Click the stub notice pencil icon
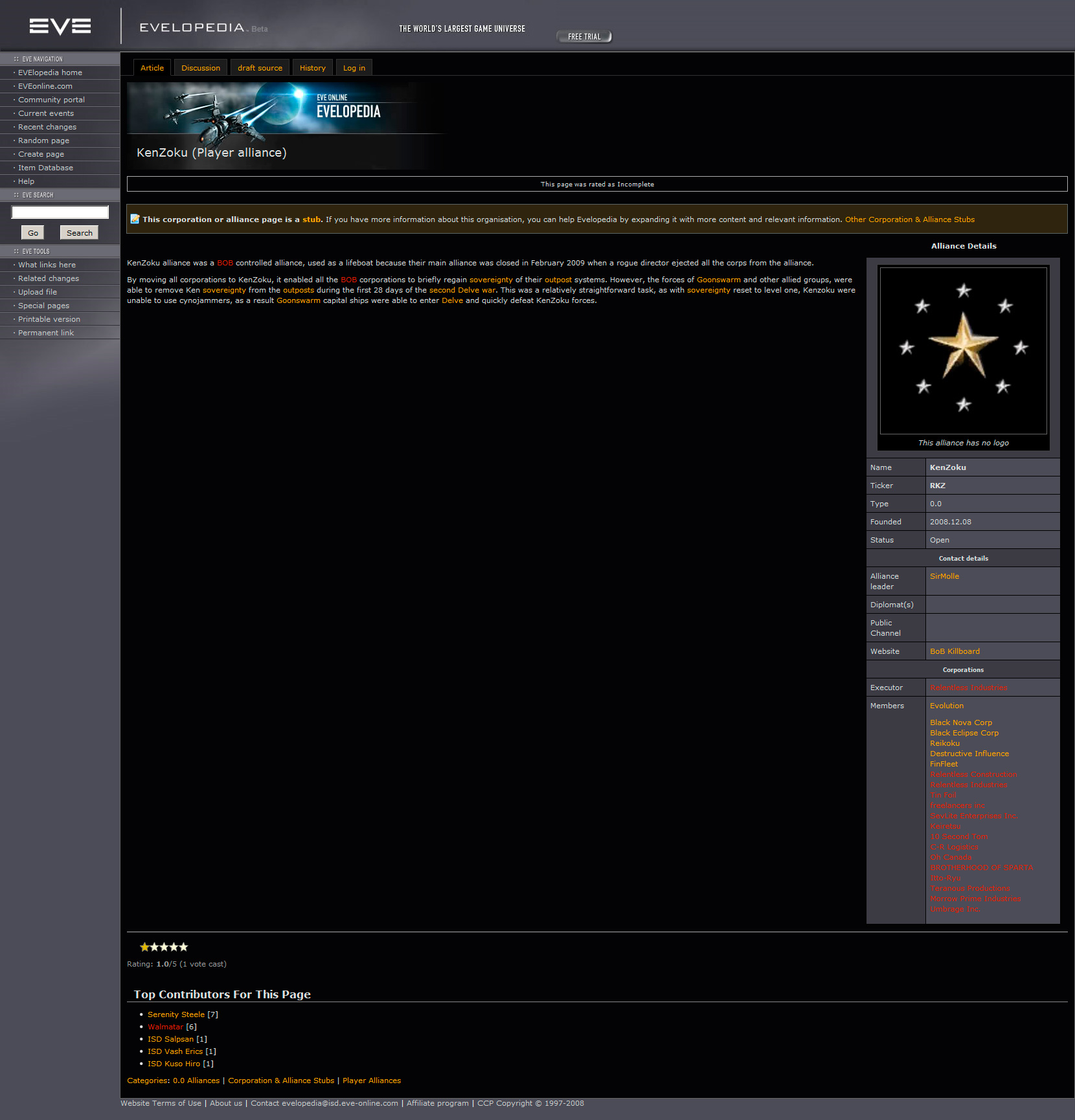 [135, 219]
